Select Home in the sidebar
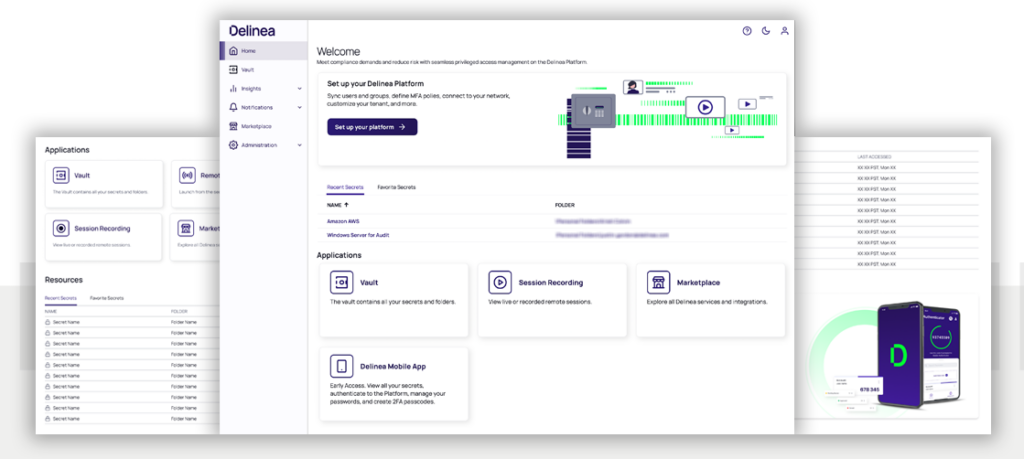Screen dimensions: 1024x459 [264, 51]
